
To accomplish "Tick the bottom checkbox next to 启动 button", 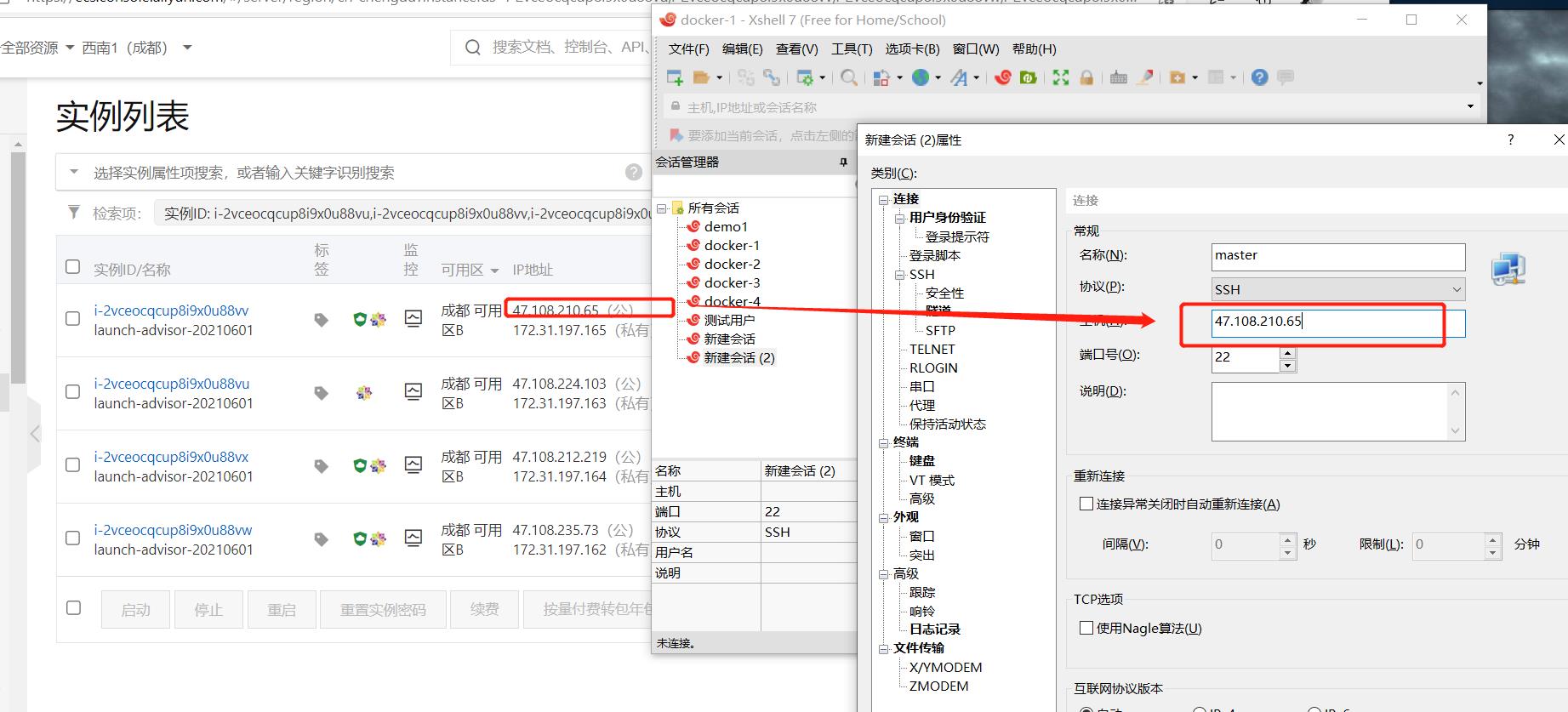I will pyautogui.click(x=73, y=608).
